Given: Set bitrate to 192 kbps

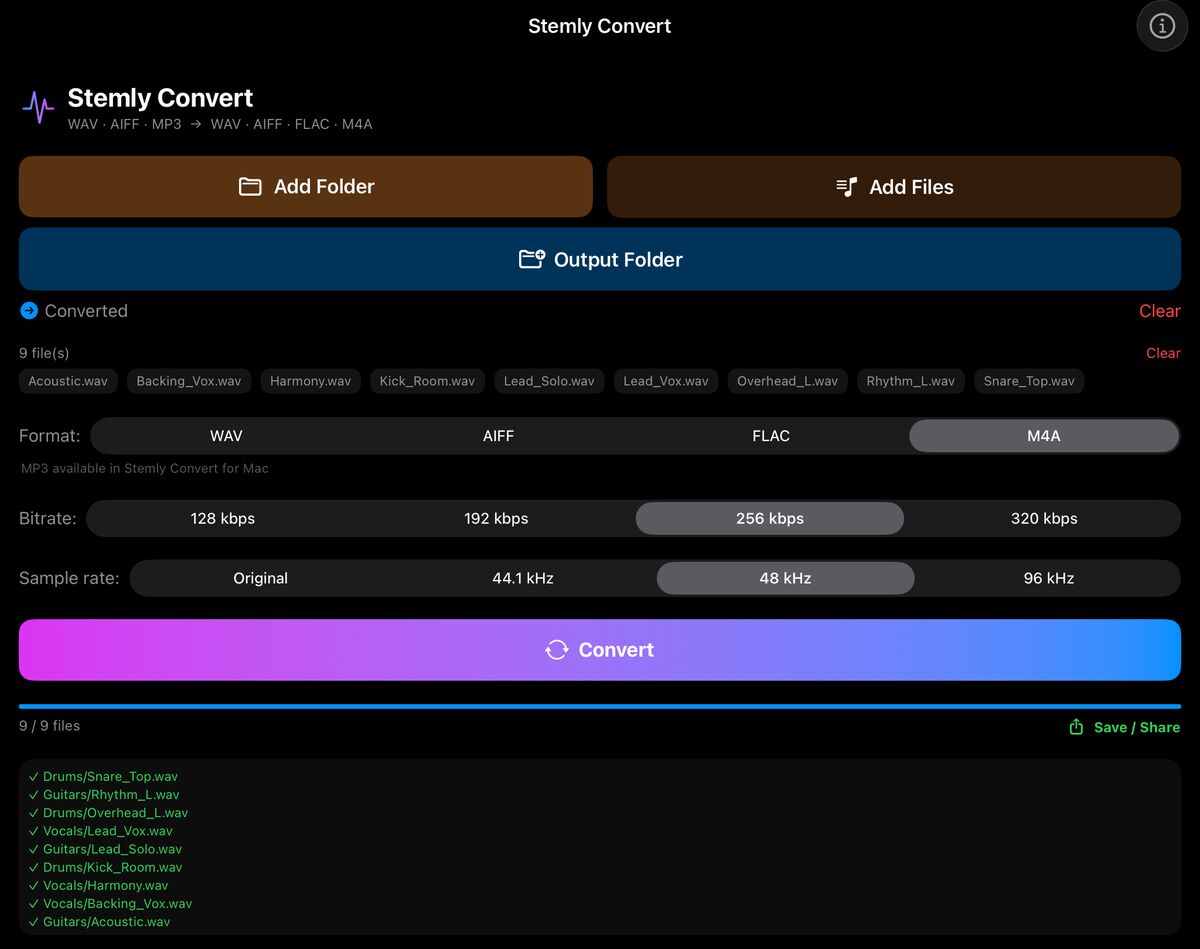Looking at the screenshot, I should pyautogui.click(x=496, y=518).
